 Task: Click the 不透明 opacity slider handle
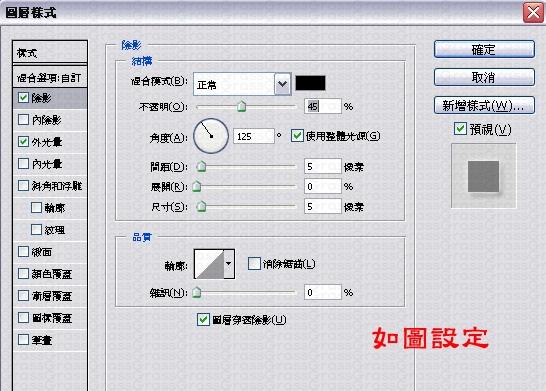click(241, 106)
